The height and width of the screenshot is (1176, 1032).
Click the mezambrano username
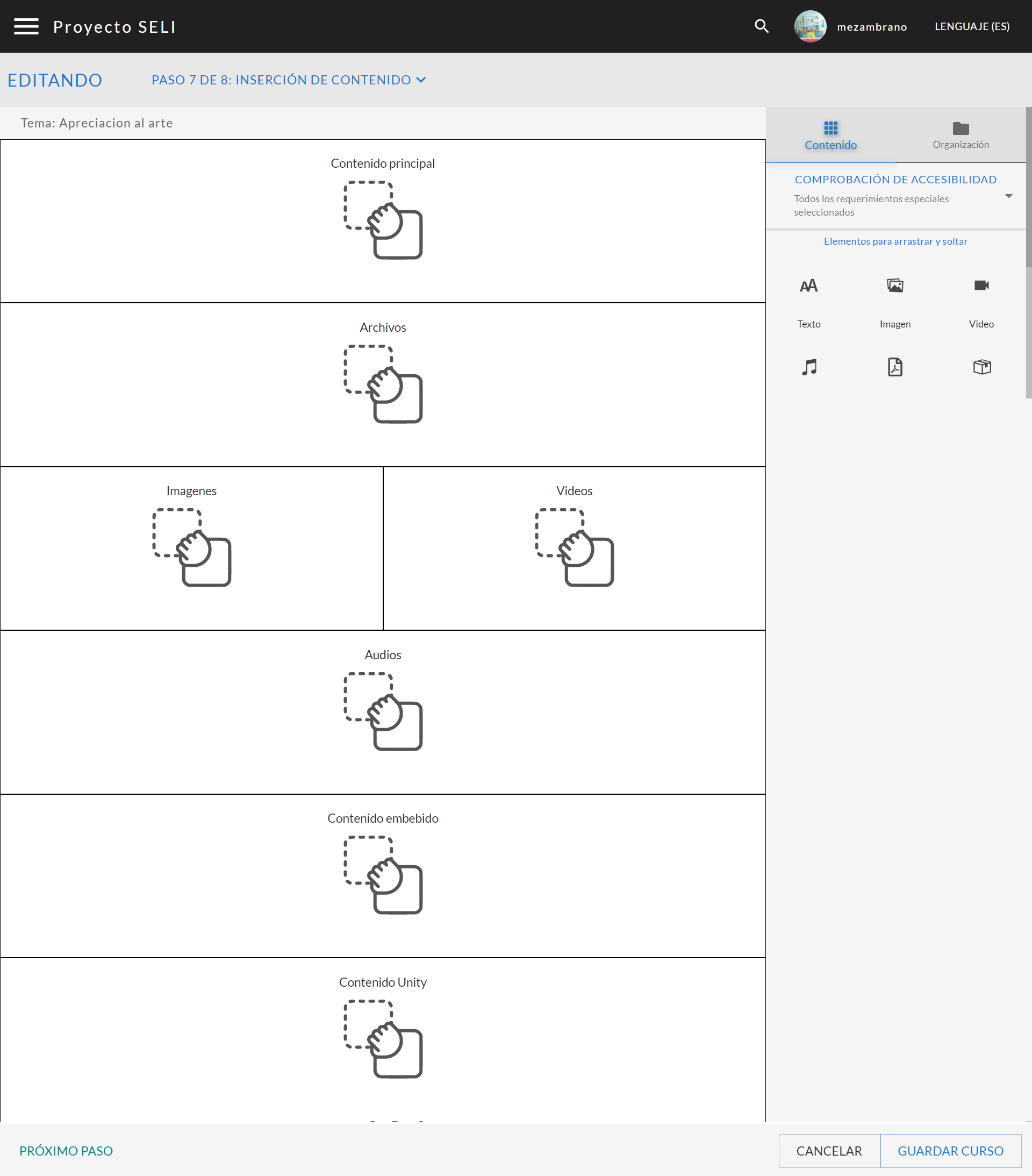pos(871,27)
